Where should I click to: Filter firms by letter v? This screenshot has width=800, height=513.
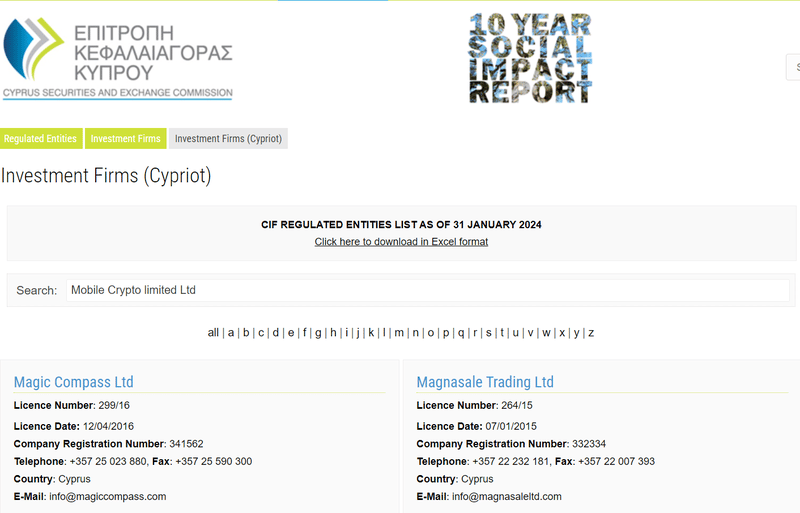click(x=531, y=333)
